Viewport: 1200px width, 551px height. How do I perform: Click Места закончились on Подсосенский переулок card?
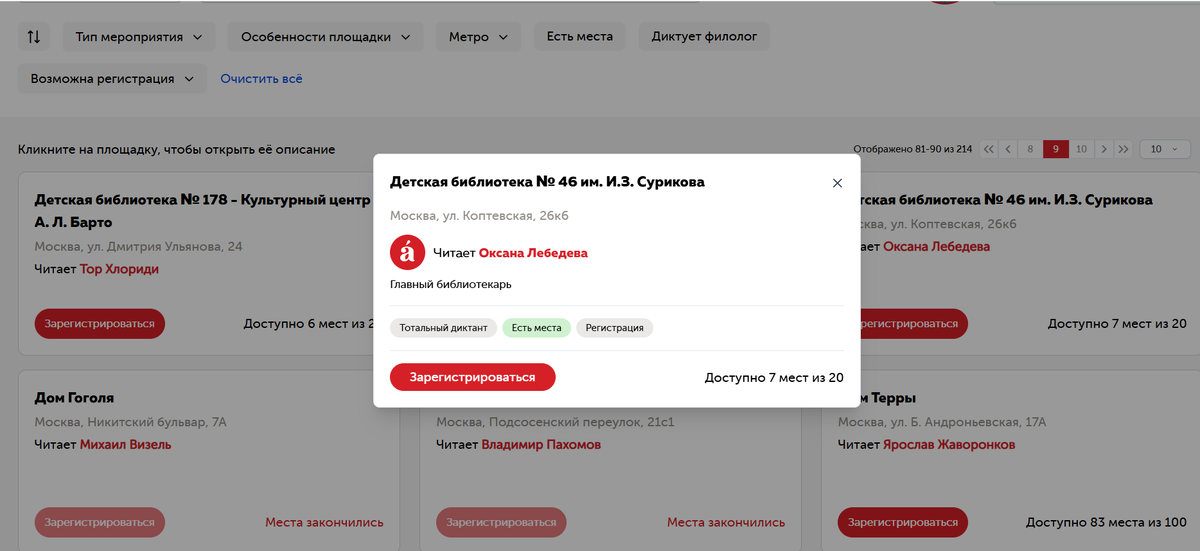726,522
